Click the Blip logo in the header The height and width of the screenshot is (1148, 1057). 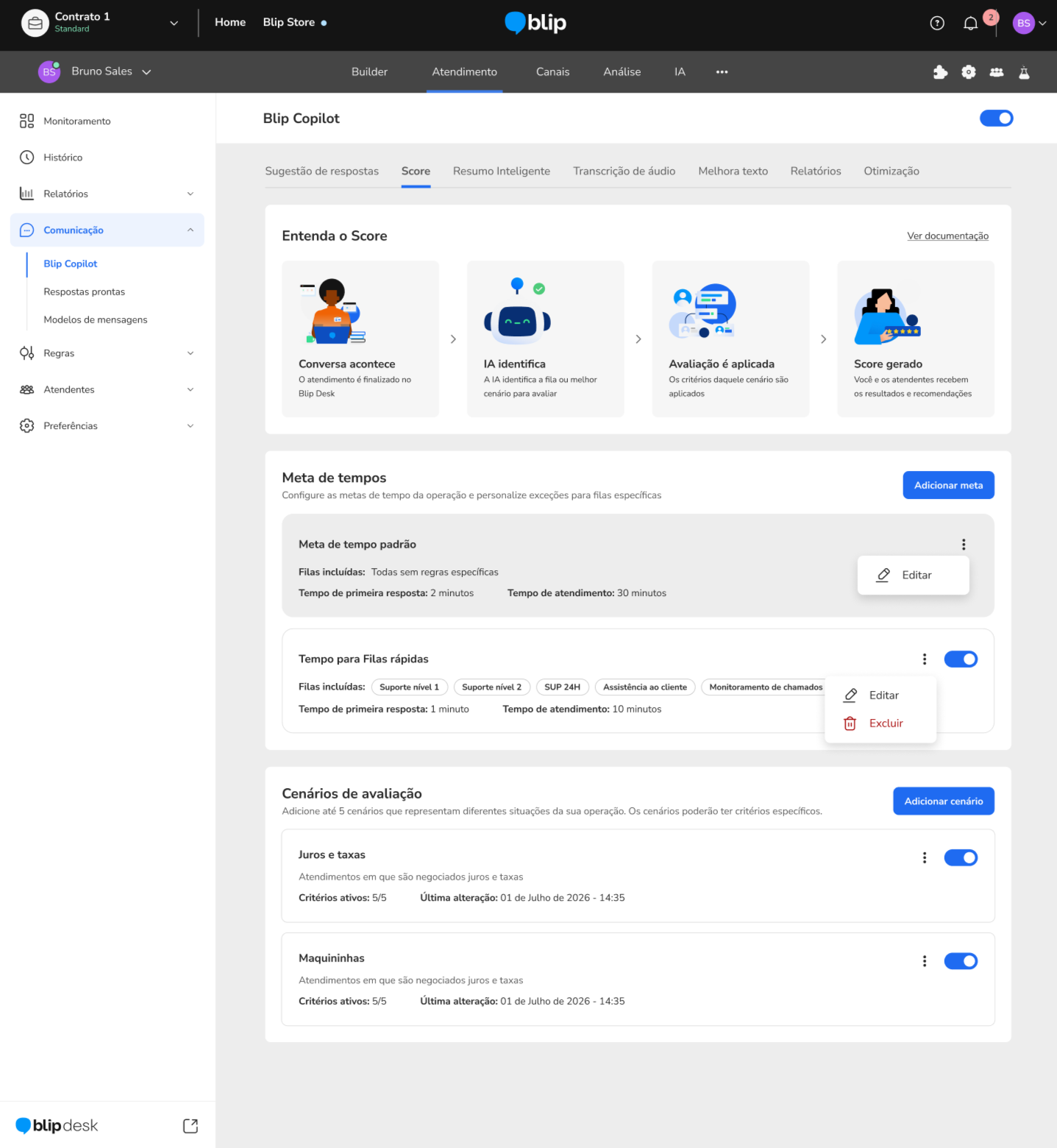[535, 23]
